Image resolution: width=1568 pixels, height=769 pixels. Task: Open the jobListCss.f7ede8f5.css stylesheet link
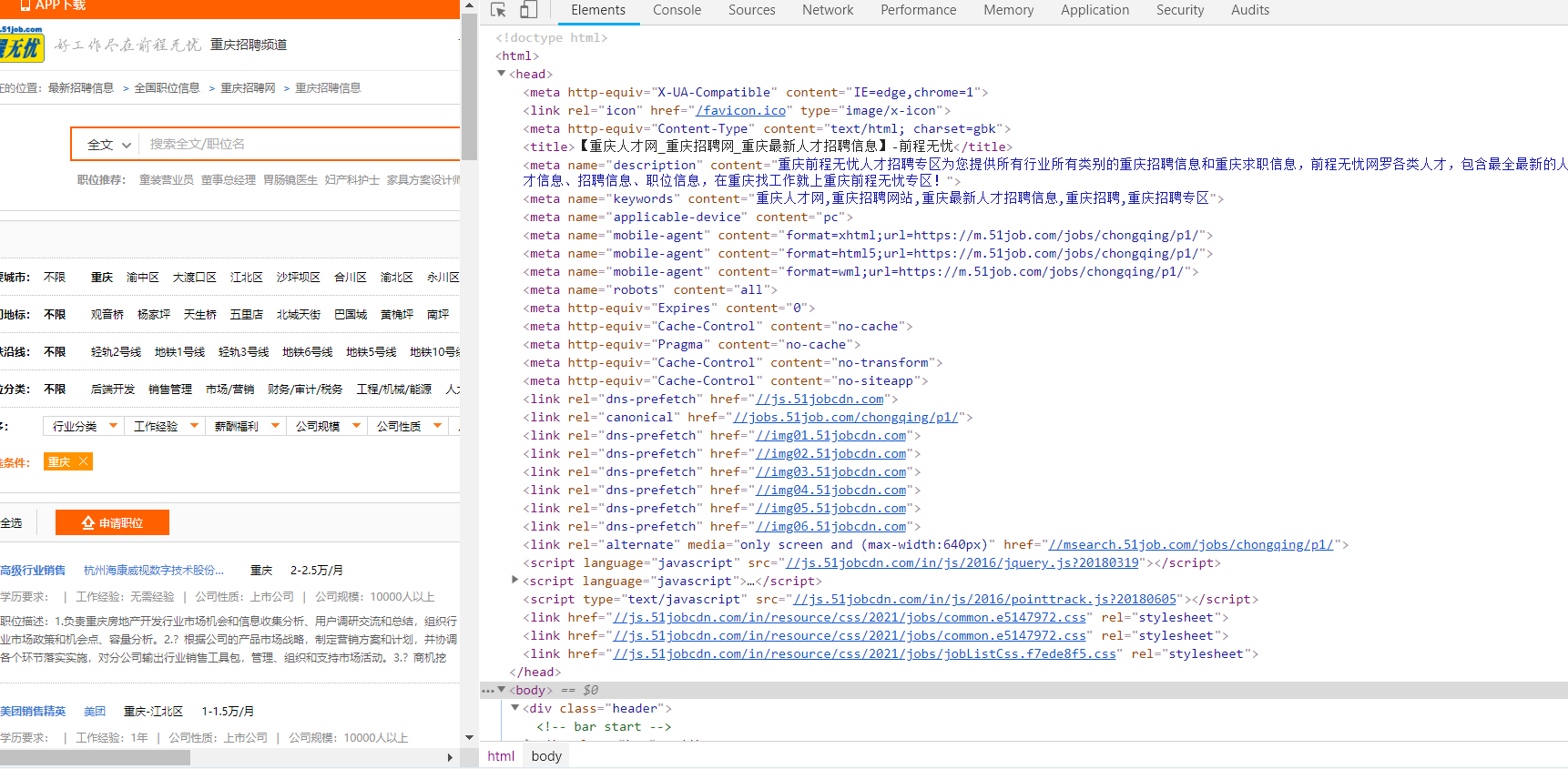pos(864,654)
